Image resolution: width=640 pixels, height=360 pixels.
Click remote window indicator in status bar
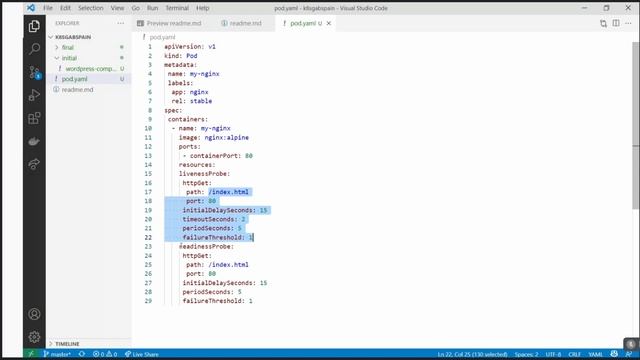click(31, 354)
